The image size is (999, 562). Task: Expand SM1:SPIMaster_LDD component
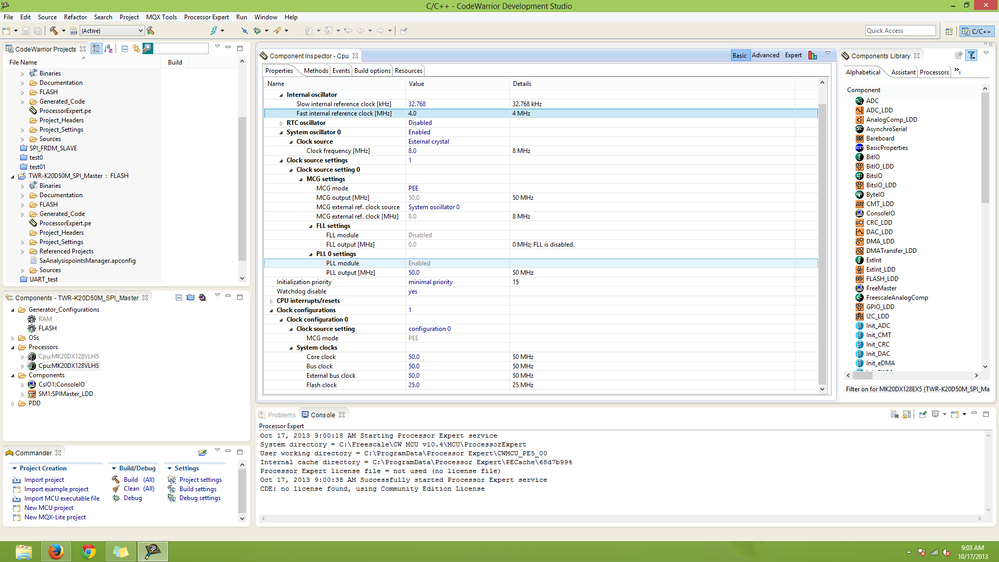point(22,394)
